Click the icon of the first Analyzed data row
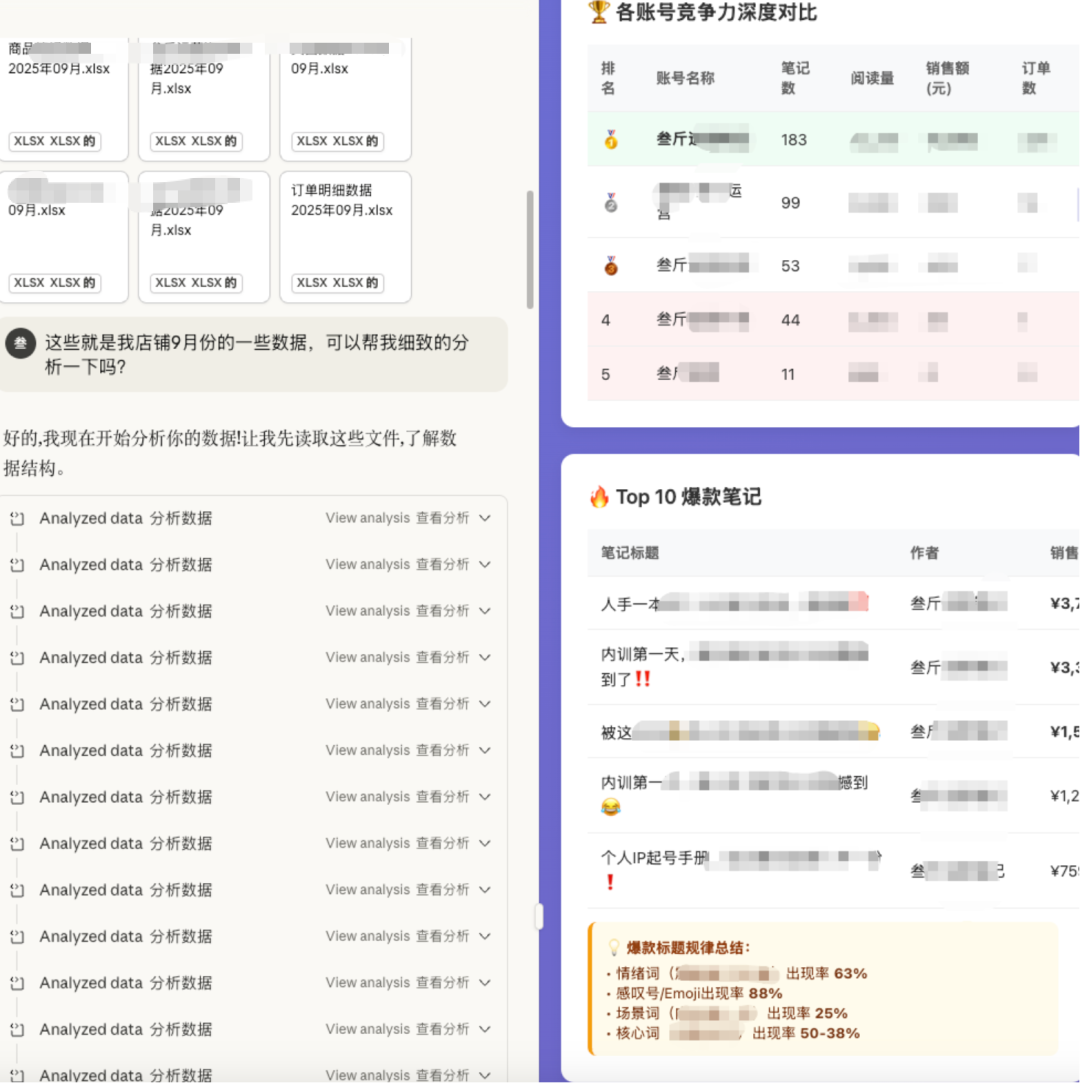This screenshot has width=1080, height=1083. point(17,519)
